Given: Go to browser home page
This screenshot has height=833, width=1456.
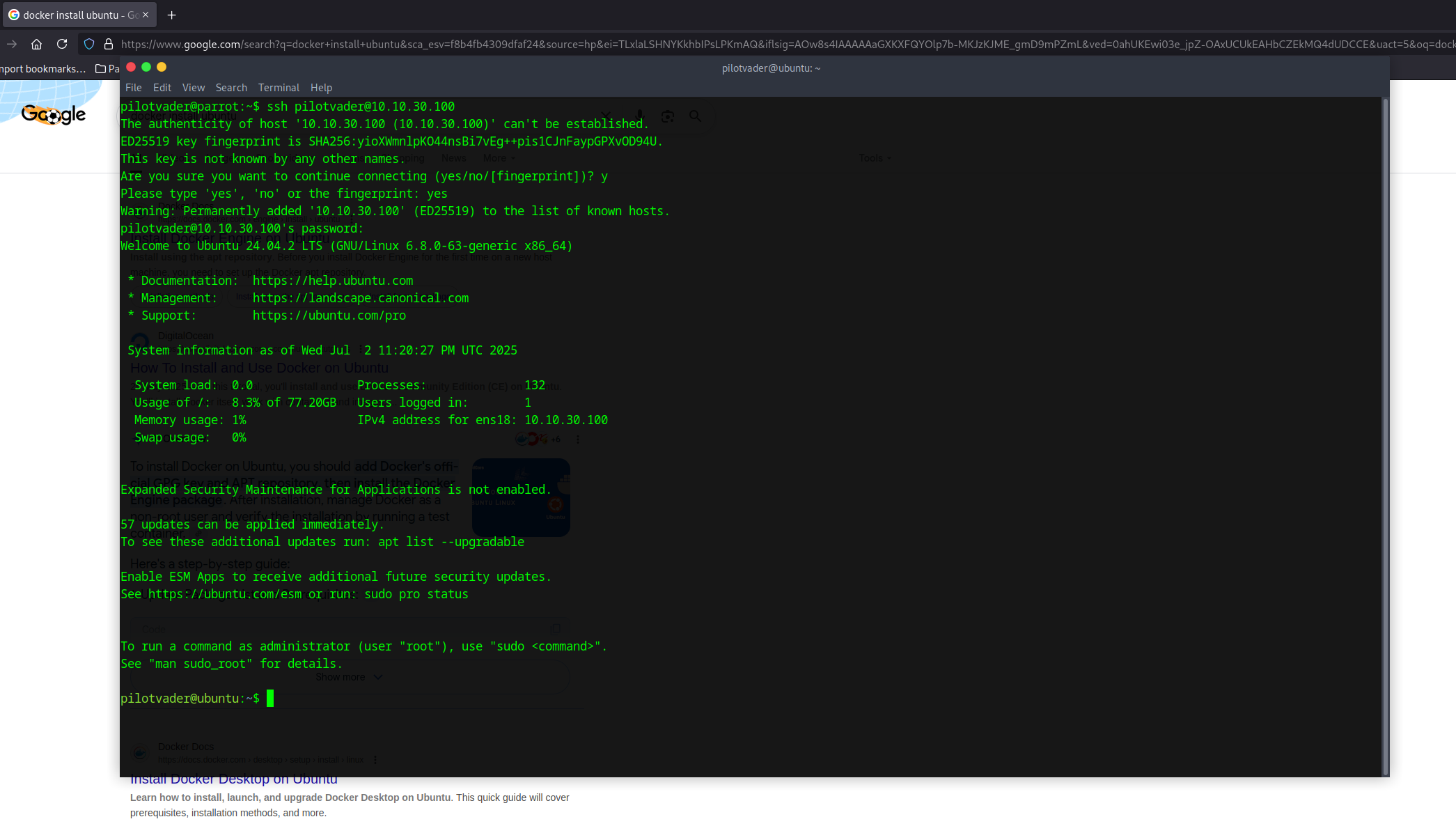Looking at the screenshot, I should pos(36,43).
